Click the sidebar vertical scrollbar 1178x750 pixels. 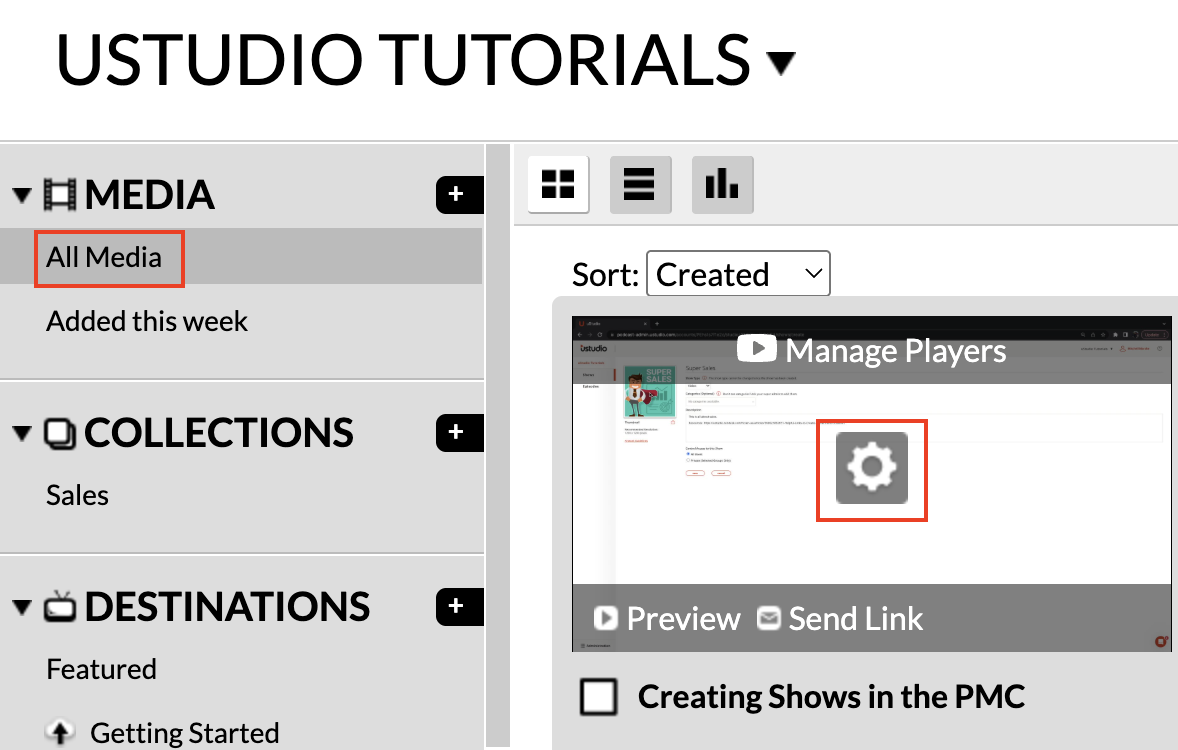coord(497,446)
